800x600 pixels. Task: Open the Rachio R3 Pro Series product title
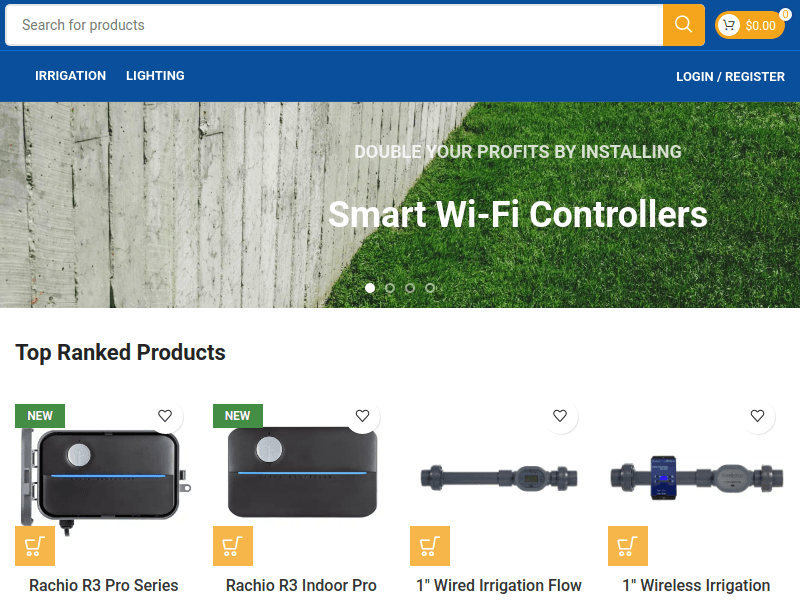click(104, 585)
